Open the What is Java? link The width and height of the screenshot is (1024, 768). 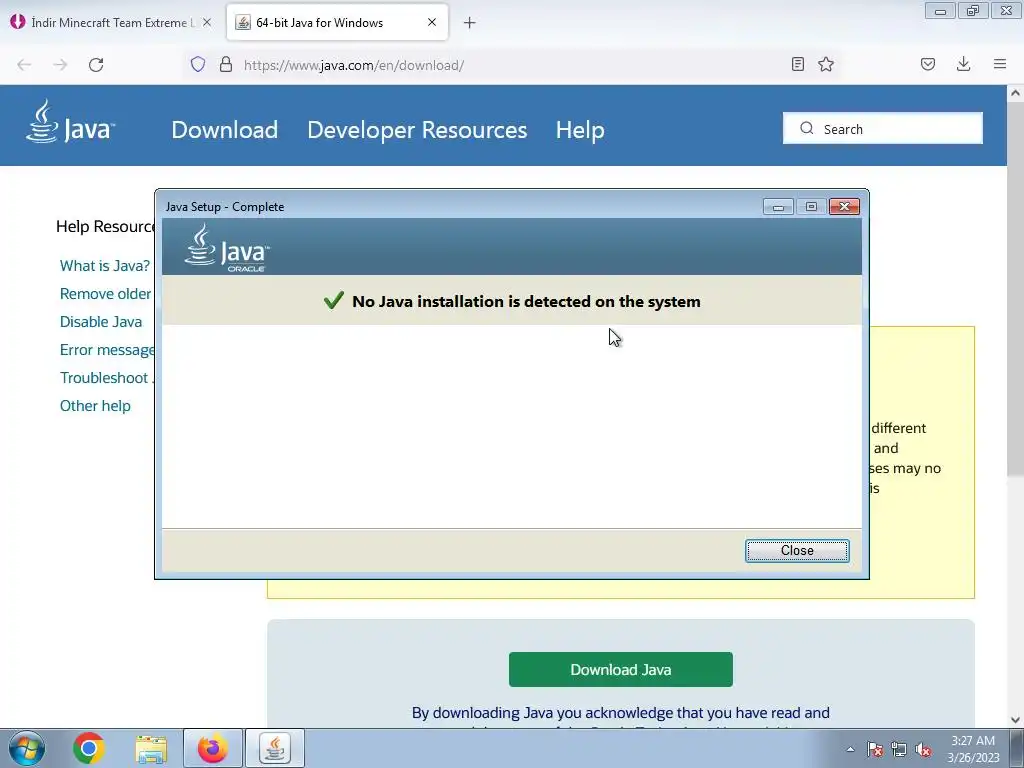pyautogui.click(x=104, y=266)
